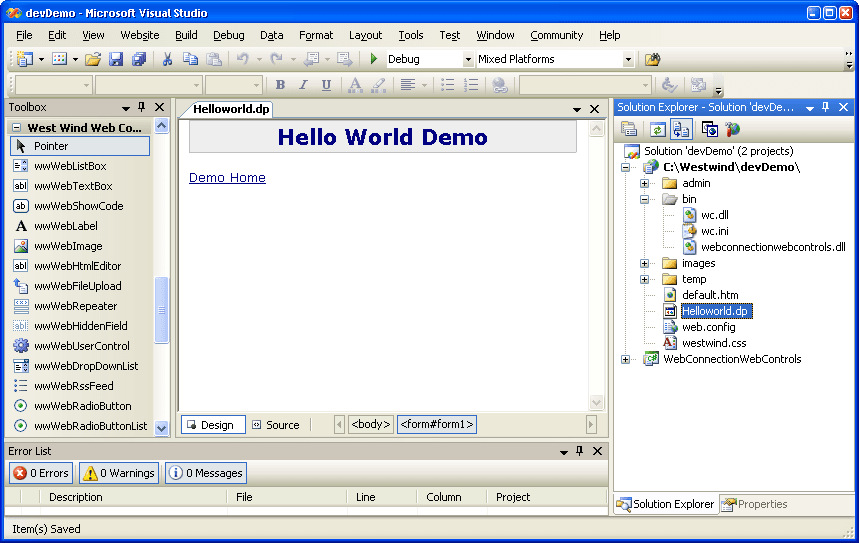Screen dimensions: 859x543
Task: Expand the temp folder node
Action: [x=644, y=279]
